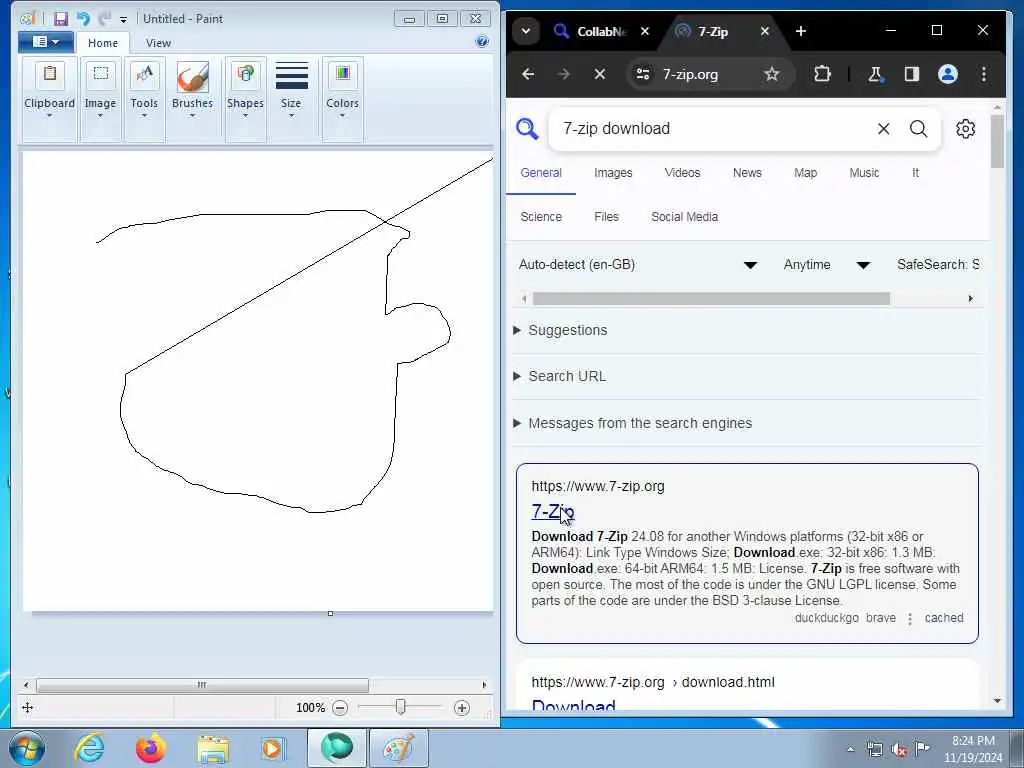Click the zoom in plus button in Paint
Screen dimensions: 1024x768
click(x=462, y=707)
